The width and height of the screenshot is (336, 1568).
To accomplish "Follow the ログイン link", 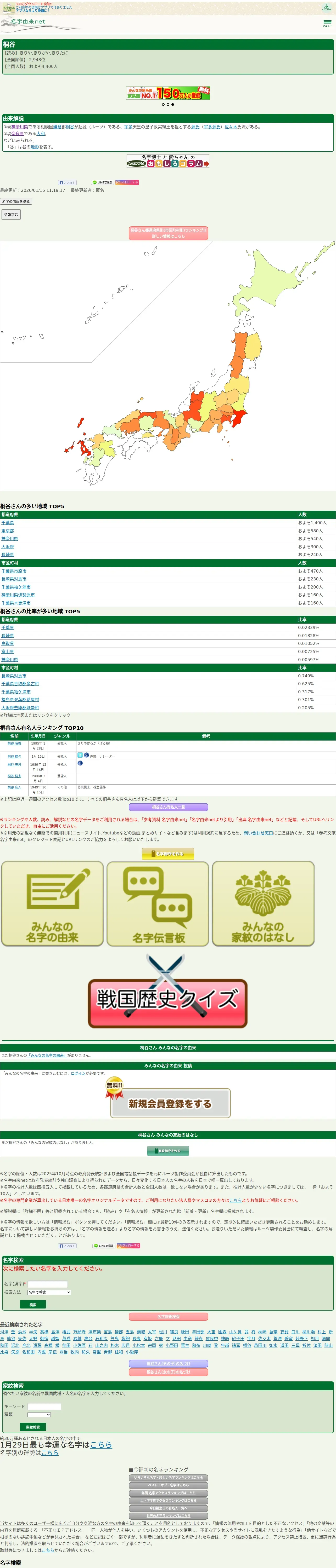I will point(78,1073).
